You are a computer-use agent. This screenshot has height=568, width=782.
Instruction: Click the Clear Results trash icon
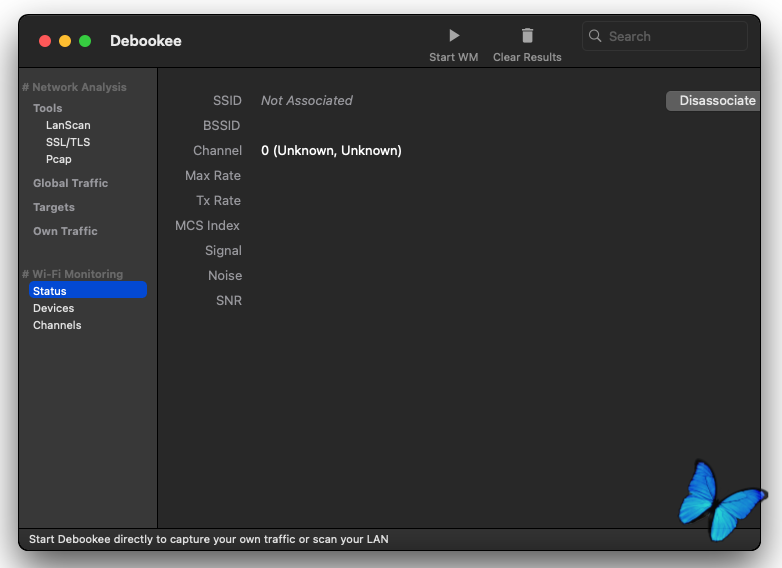(x=527, y=36)
